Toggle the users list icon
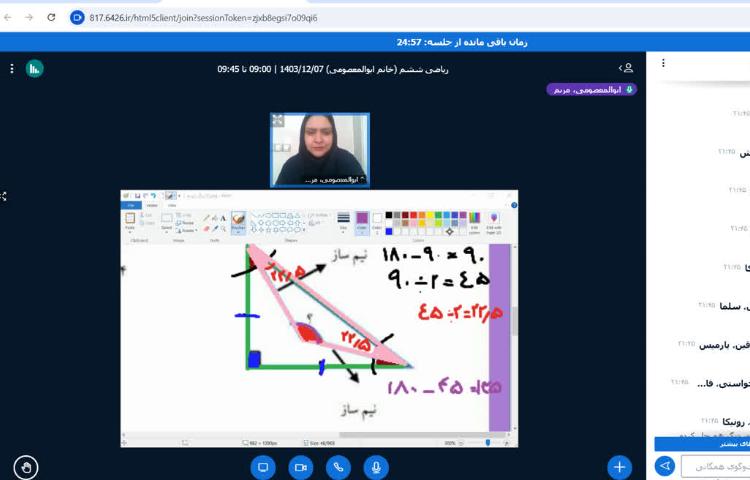The height and width of the screenshot is (480, 750). coord(626,68)
